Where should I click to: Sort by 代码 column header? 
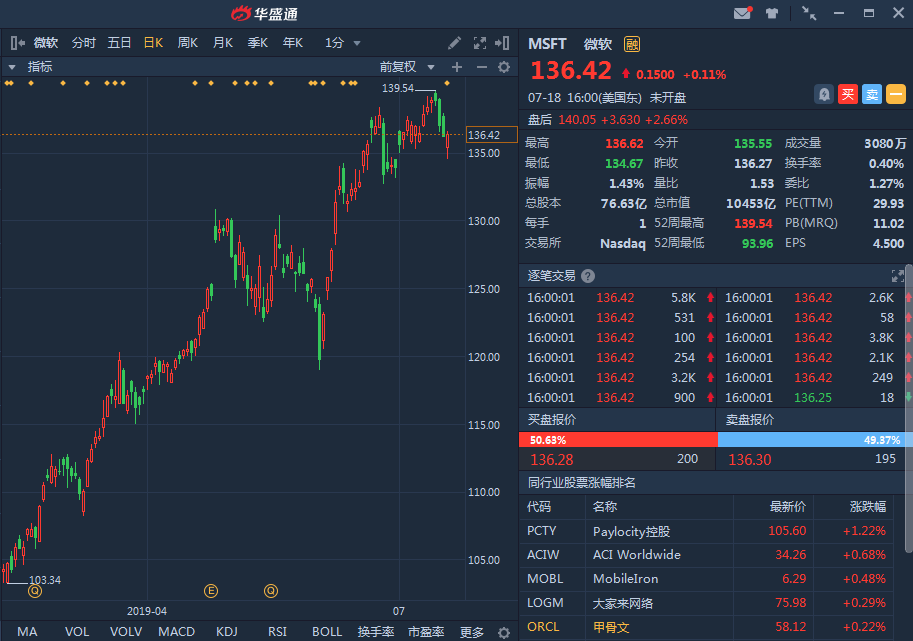click(539, 507)
